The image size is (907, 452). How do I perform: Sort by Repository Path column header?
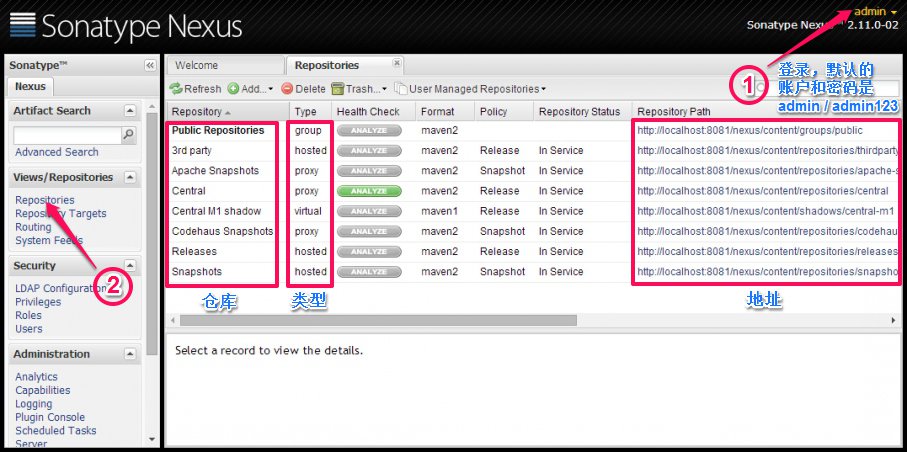[x=766, y=112]
